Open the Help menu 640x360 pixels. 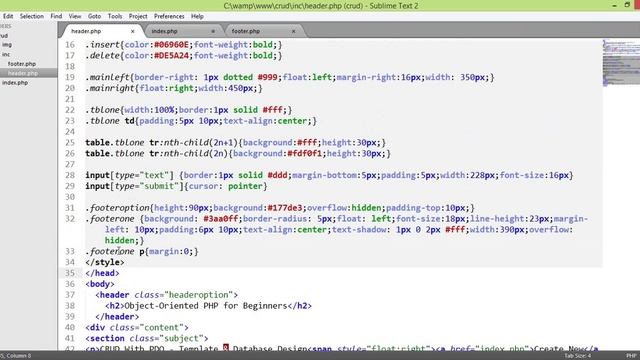tap(197, 16)
